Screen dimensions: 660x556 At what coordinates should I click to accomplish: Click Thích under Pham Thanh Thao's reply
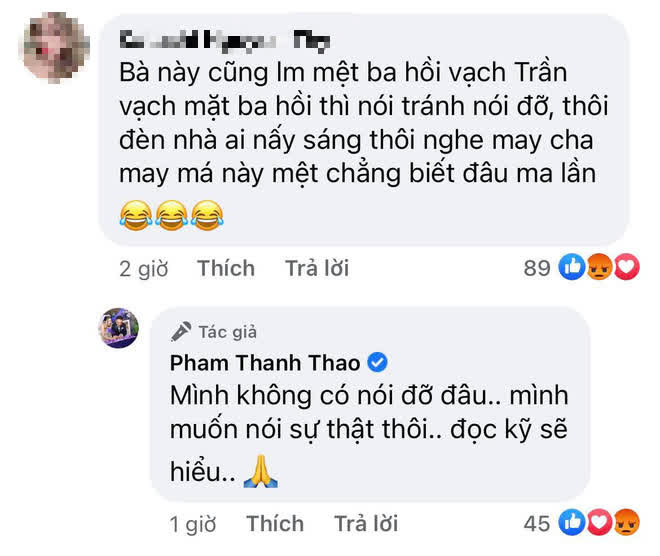pyautogui.click(x=275, y=524)
